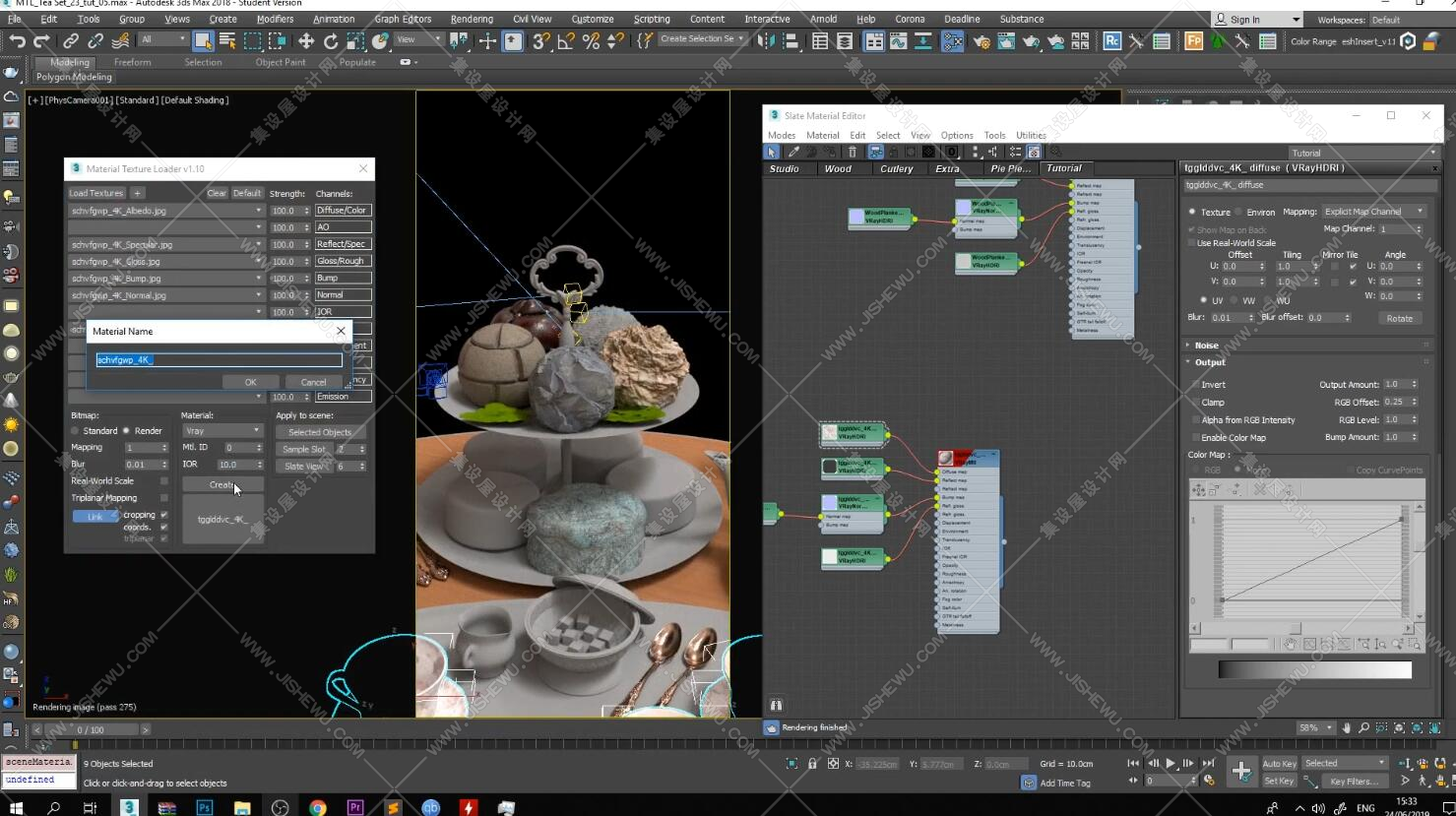Click the Pan hand tool in Slate navigator

coord(1347,727)
